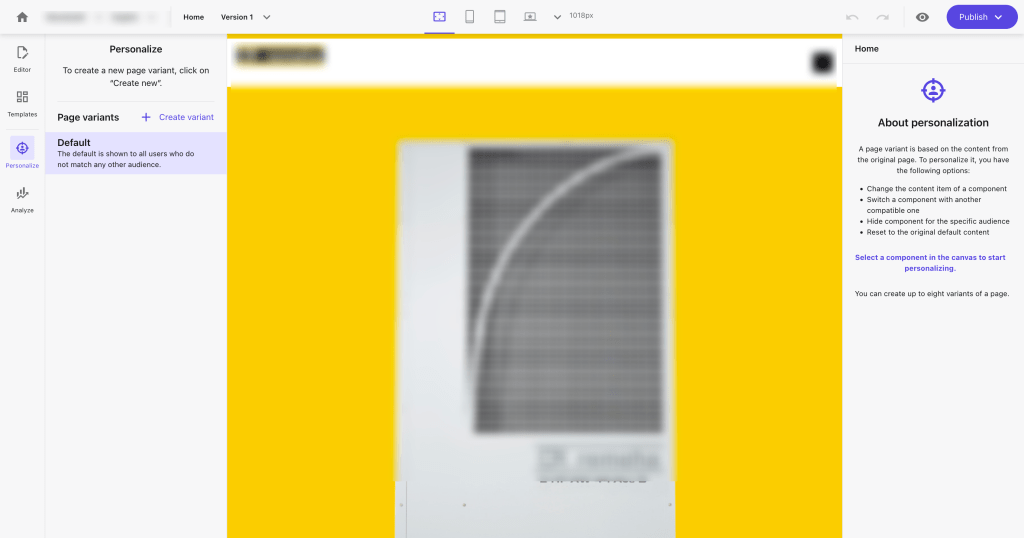This screenshot has width=1024, height=538.
Task: Undo the last change
Action: [852, 17]
